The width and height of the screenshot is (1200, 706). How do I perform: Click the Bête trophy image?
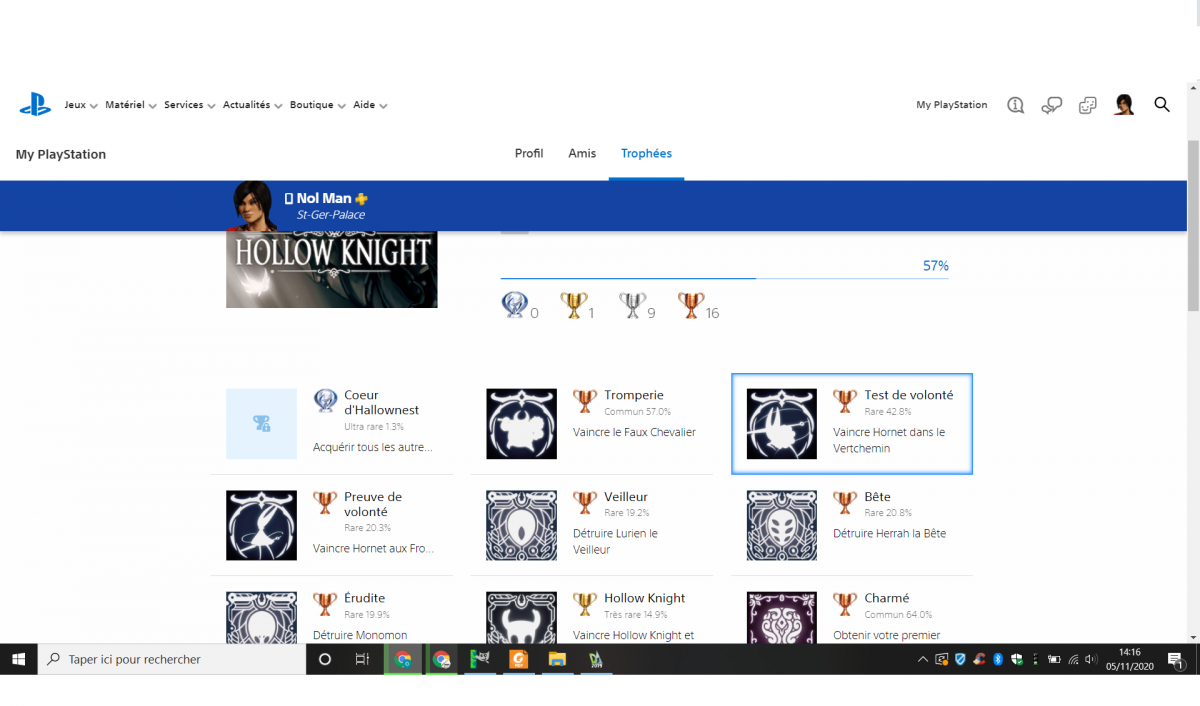(782, 525)
